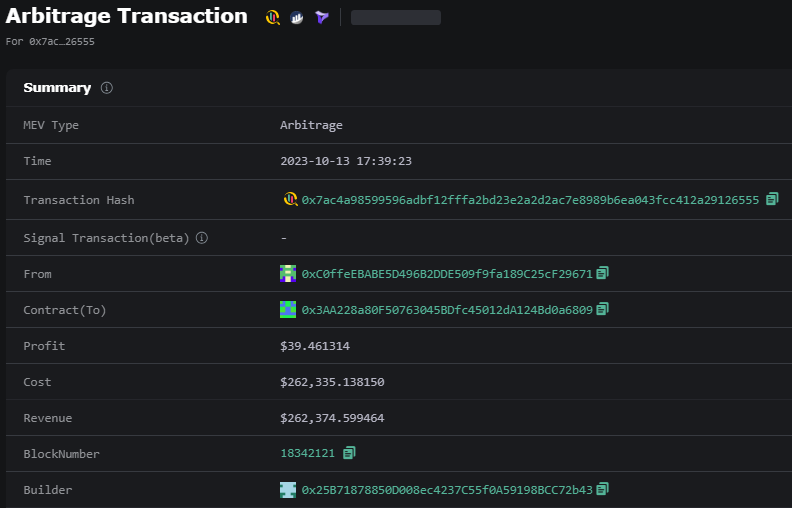
Task: Click the Contract(To) identicon avatar
Action: (288, 310)
